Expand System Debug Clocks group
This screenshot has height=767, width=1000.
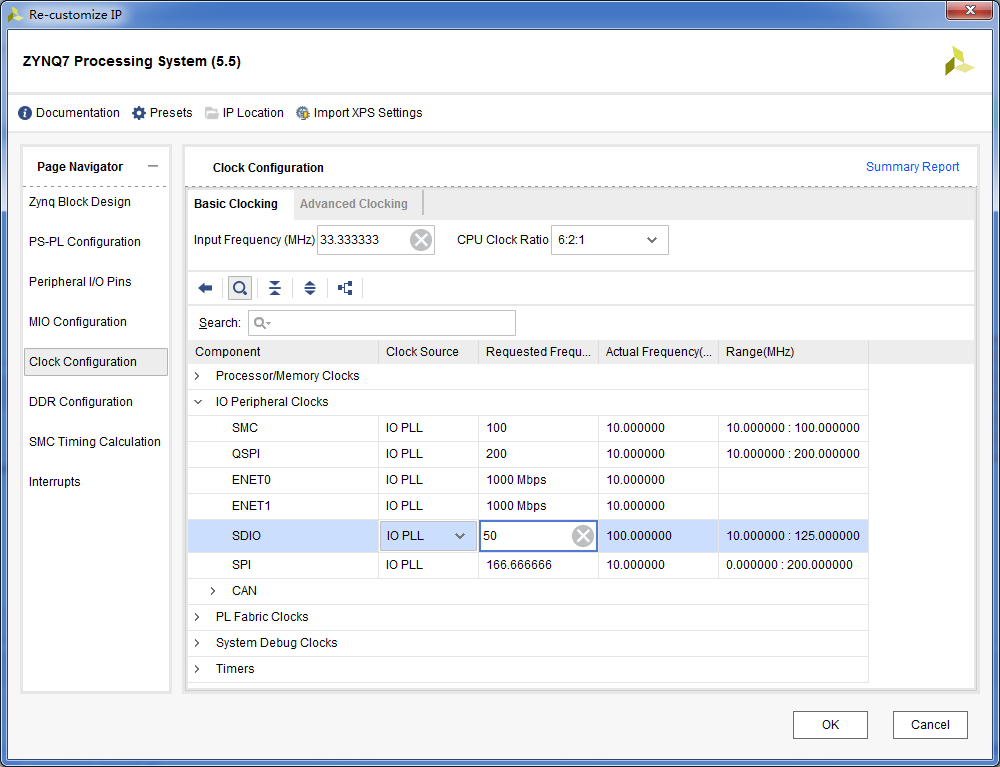click(x=197, y=643)
